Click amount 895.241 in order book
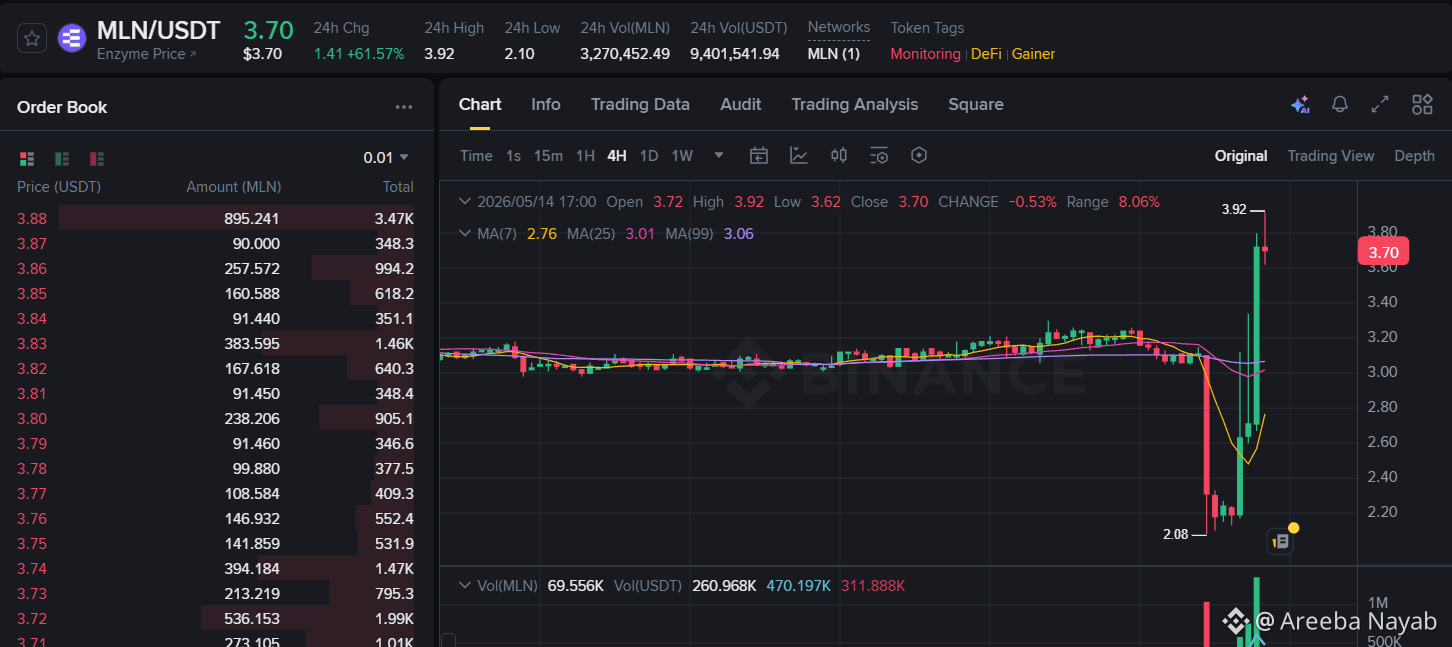 (x=252, y=218)
